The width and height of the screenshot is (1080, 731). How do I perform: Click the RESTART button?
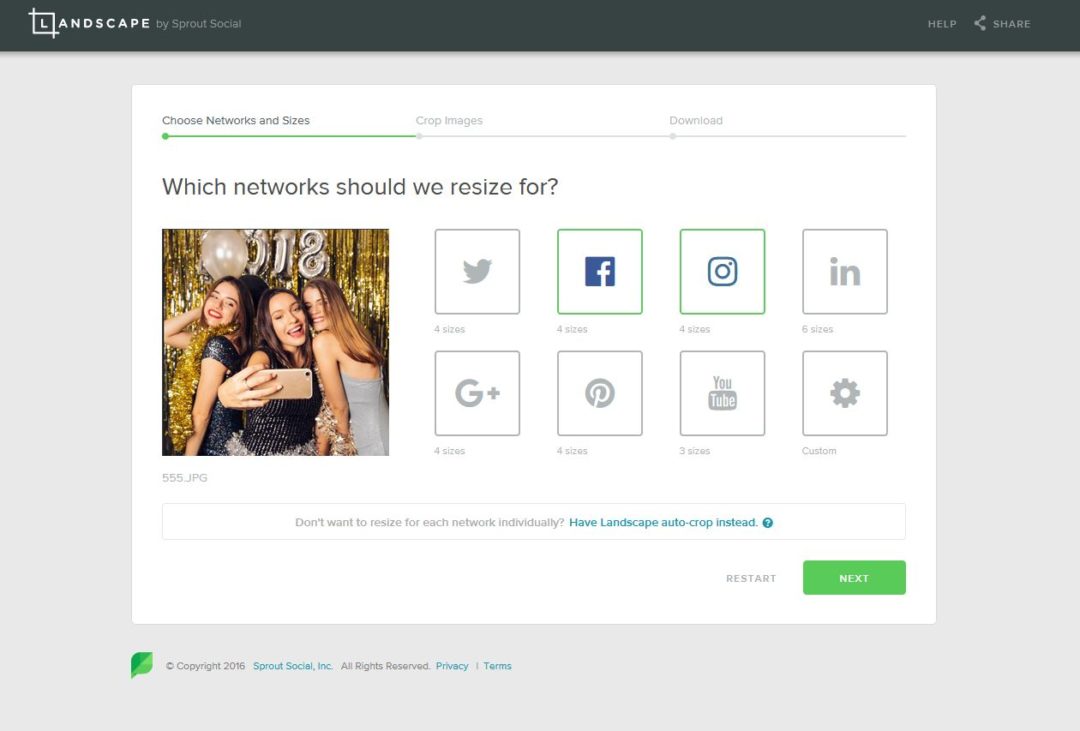click(751, 579)
